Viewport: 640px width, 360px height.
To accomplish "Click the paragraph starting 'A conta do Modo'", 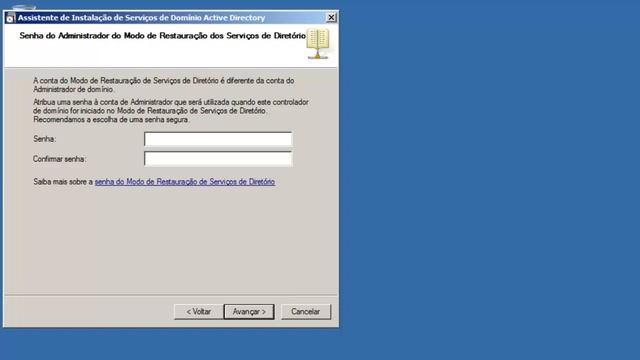I will [x=163, y=85].
